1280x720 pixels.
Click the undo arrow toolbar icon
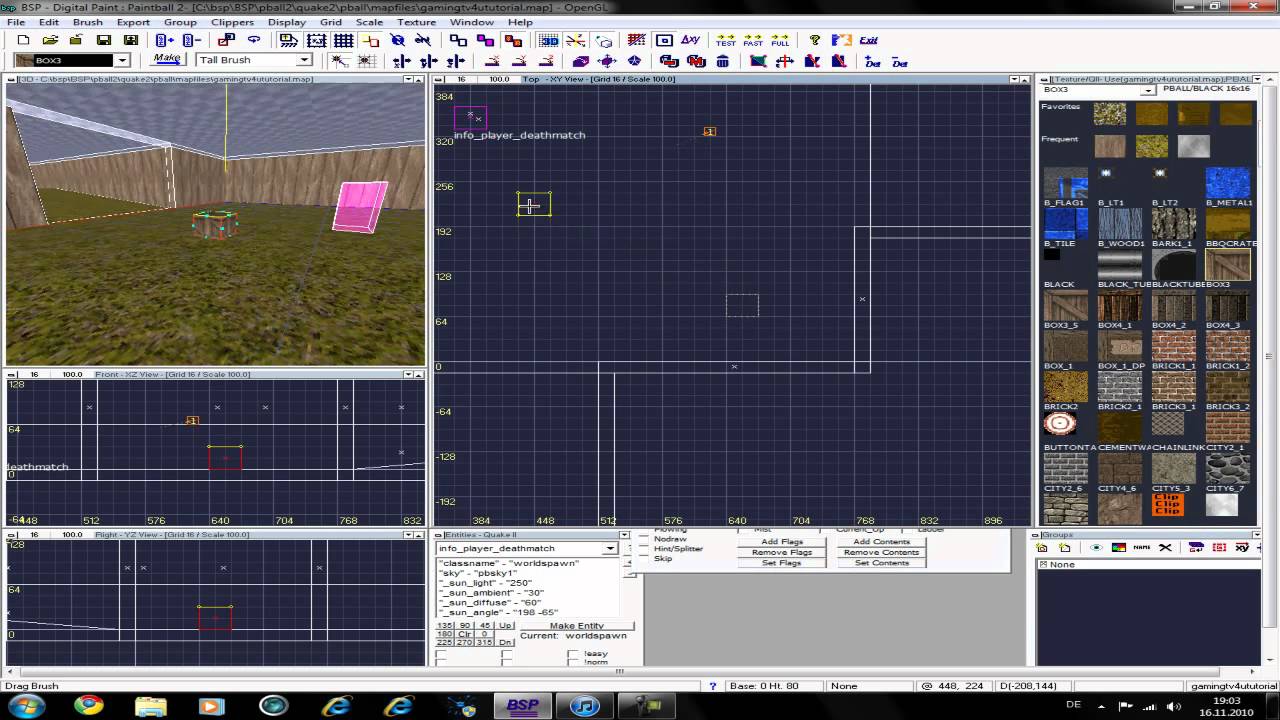tap(254, 40)
